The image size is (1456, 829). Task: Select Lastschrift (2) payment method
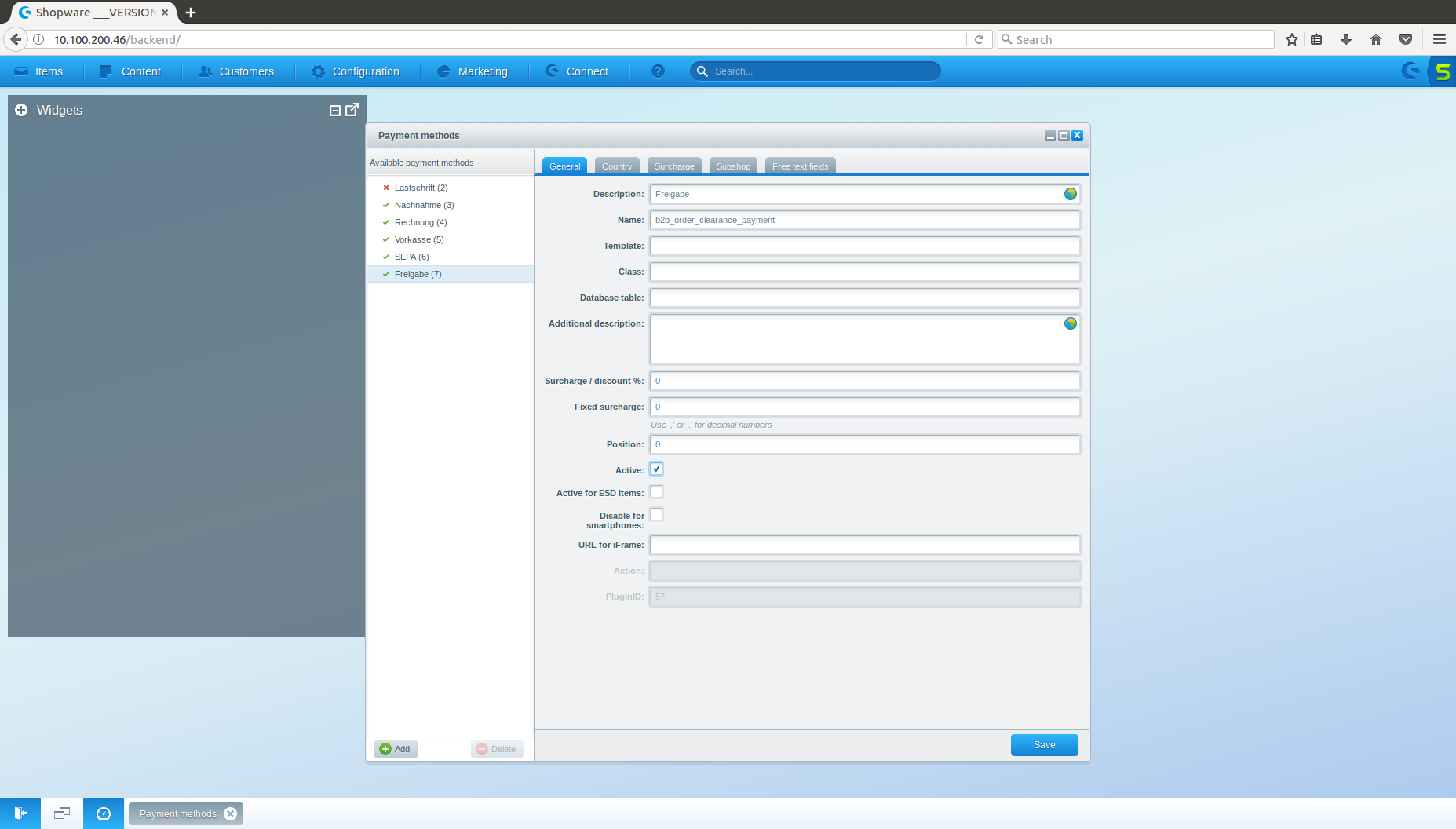(421, 188)
